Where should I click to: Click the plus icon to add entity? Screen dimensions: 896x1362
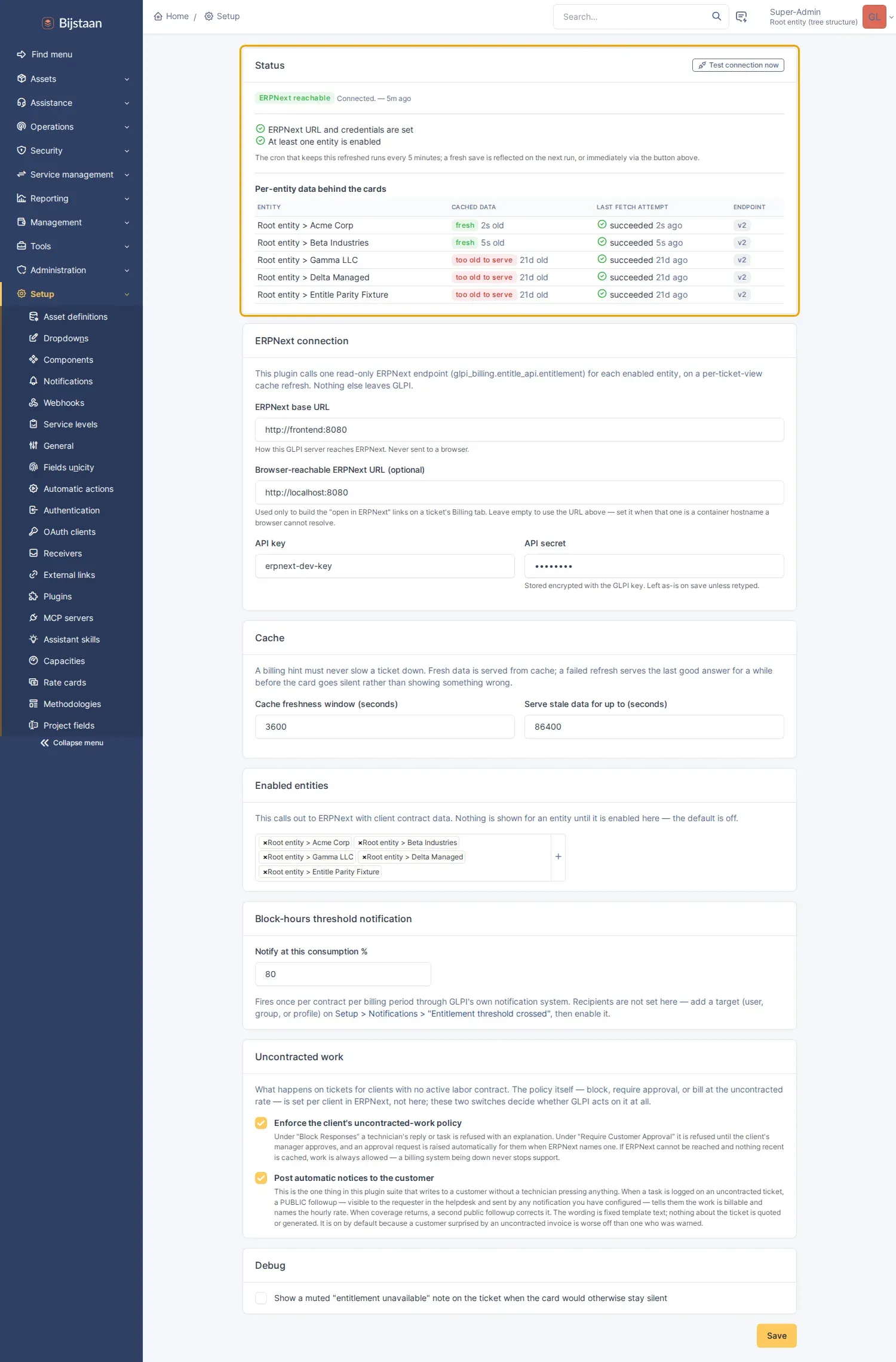tap(558, 856)
